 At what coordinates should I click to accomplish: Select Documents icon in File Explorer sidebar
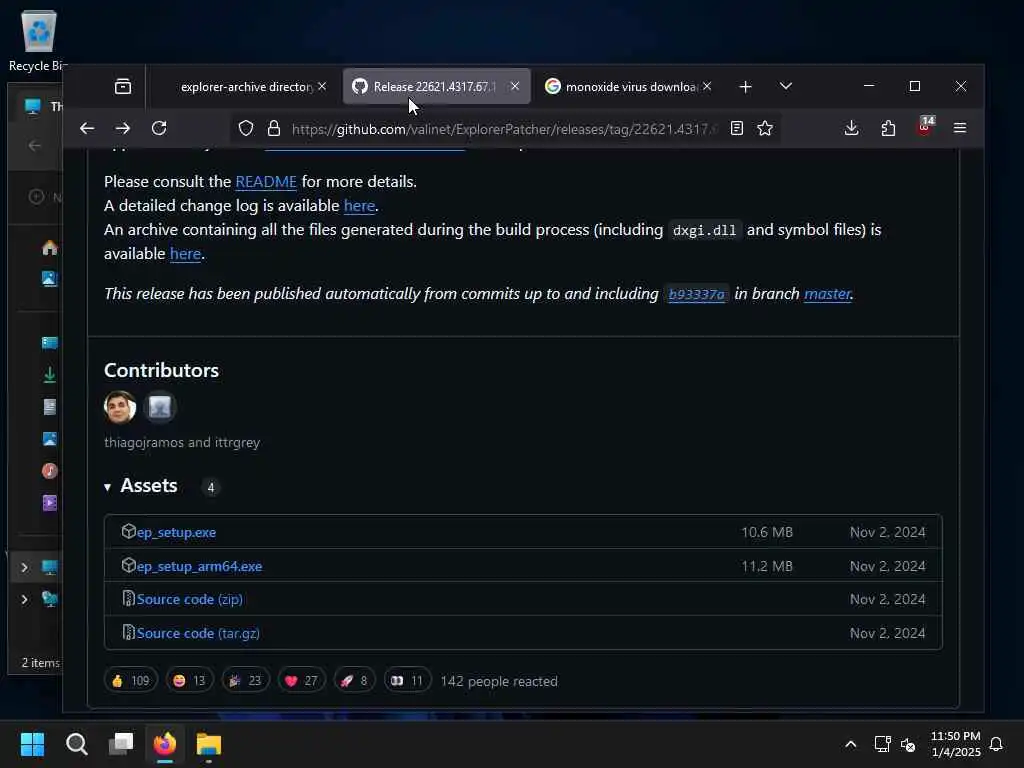click(50, 407)
